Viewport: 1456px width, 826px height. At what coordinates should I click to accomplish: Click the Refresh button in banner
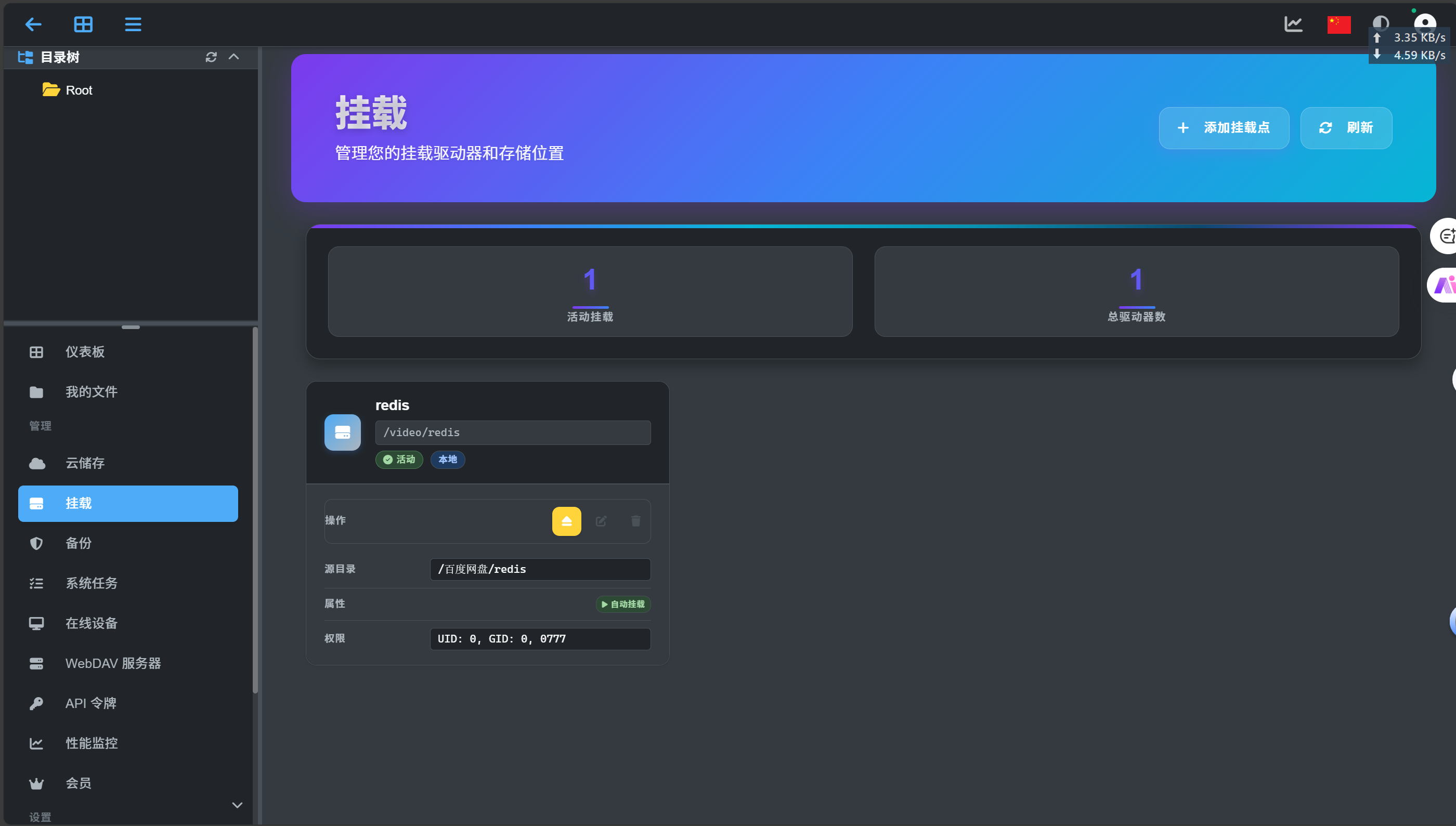click(1345, 128)
